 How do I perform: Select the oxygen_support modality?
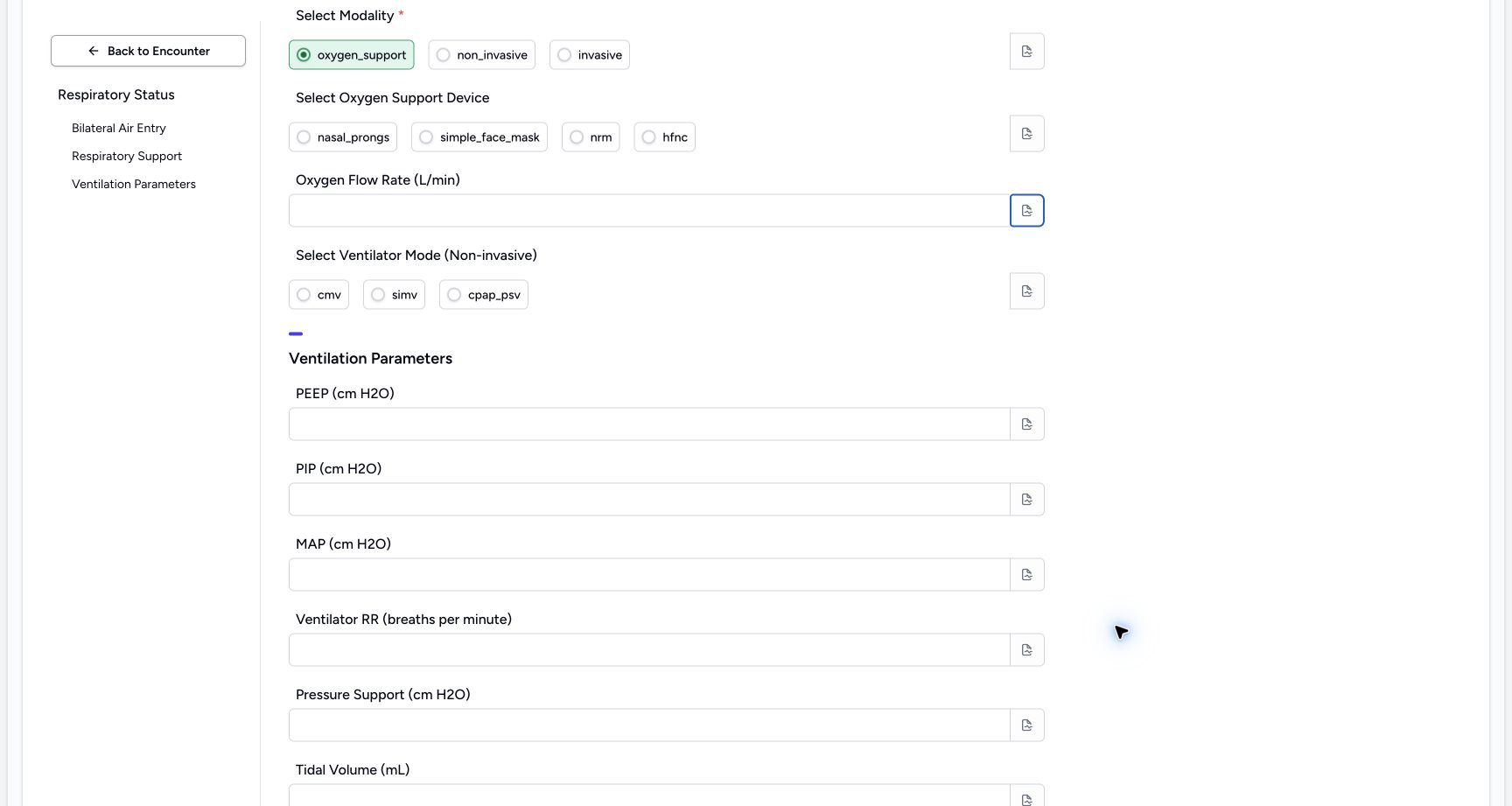click(352, 55)
